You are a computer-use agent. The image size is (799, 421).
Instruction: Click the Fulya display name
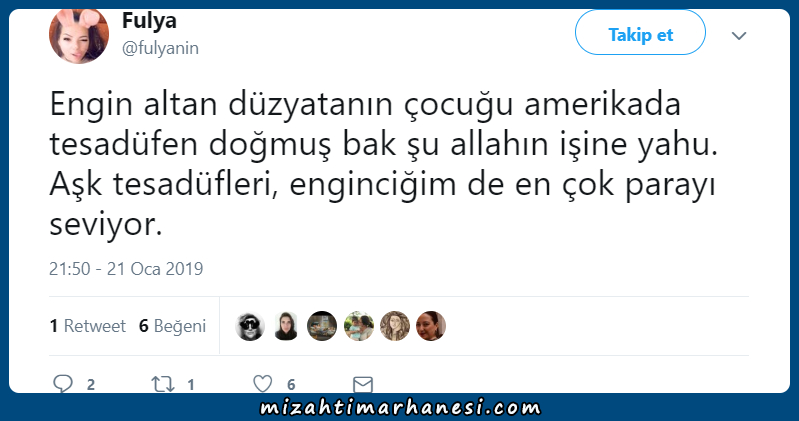point(149,20)
